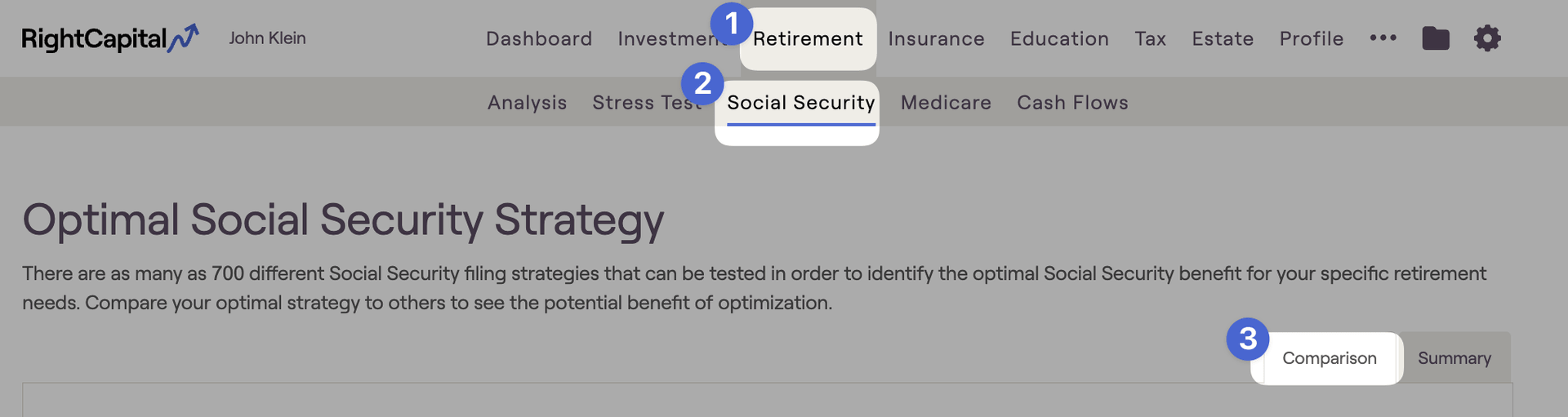Click the blue step 2 badge

[x=702, y=83]
